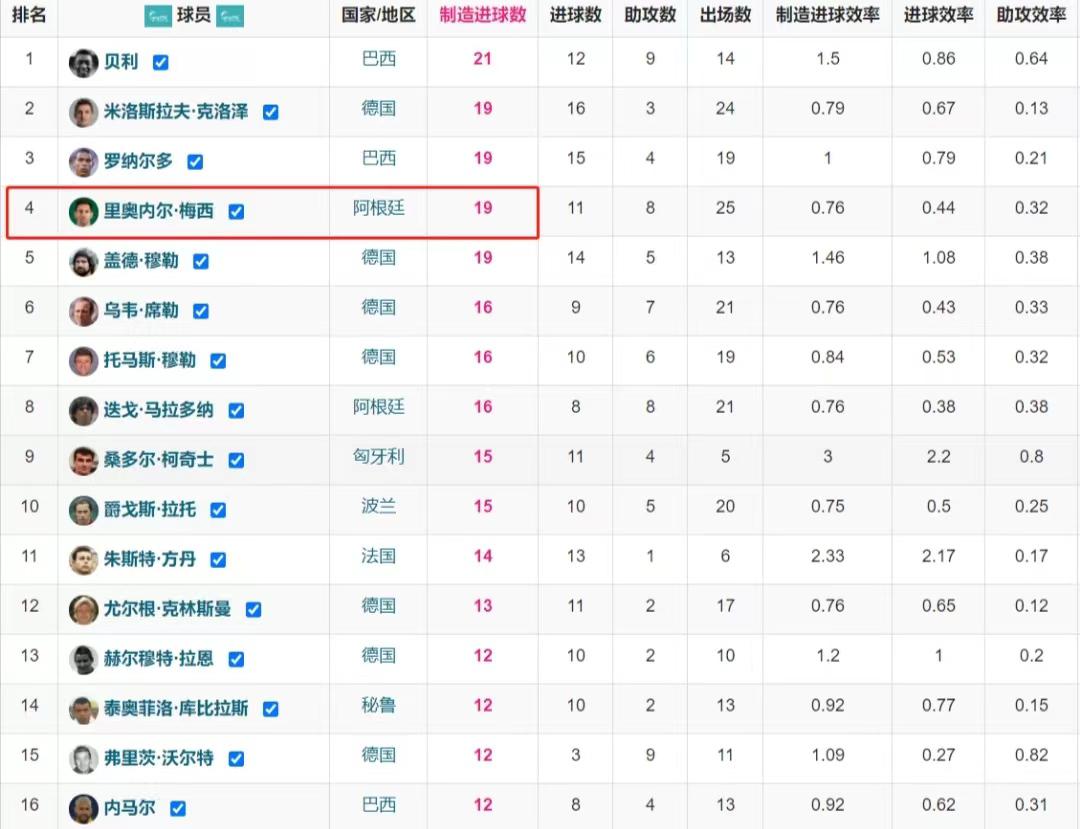This screenshot has height=829, width=1080.
Task: Open player link 迭戈·马拉多纳
Action: pyautogui.click(x=158, y=410)
